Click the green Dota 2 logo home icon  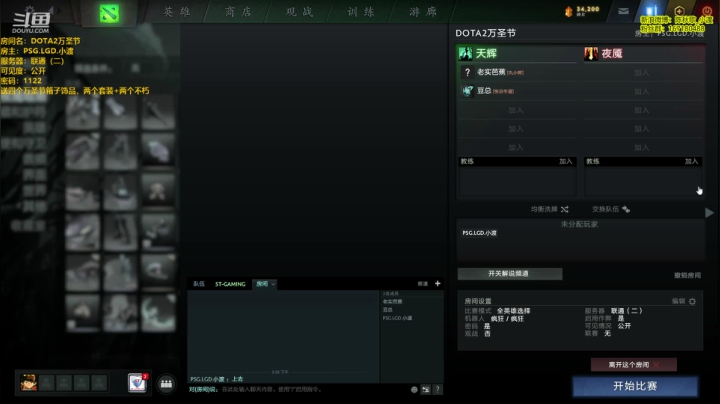[109, 13]
